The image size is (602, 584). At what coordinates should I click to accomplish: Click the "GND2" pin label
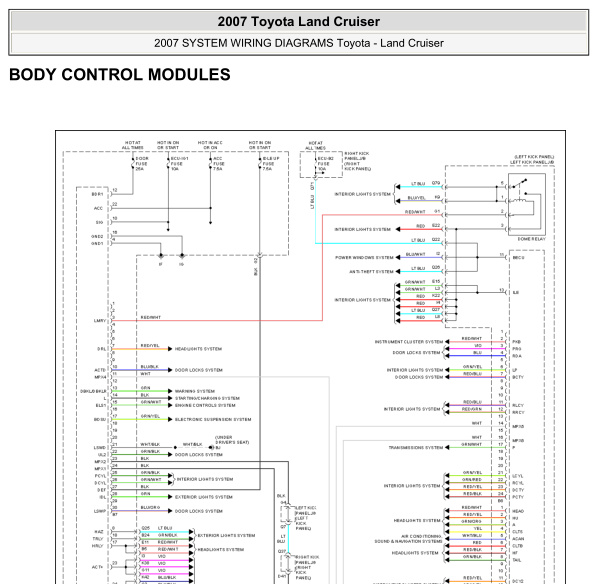pyautogui.click(x=97, y=237)
